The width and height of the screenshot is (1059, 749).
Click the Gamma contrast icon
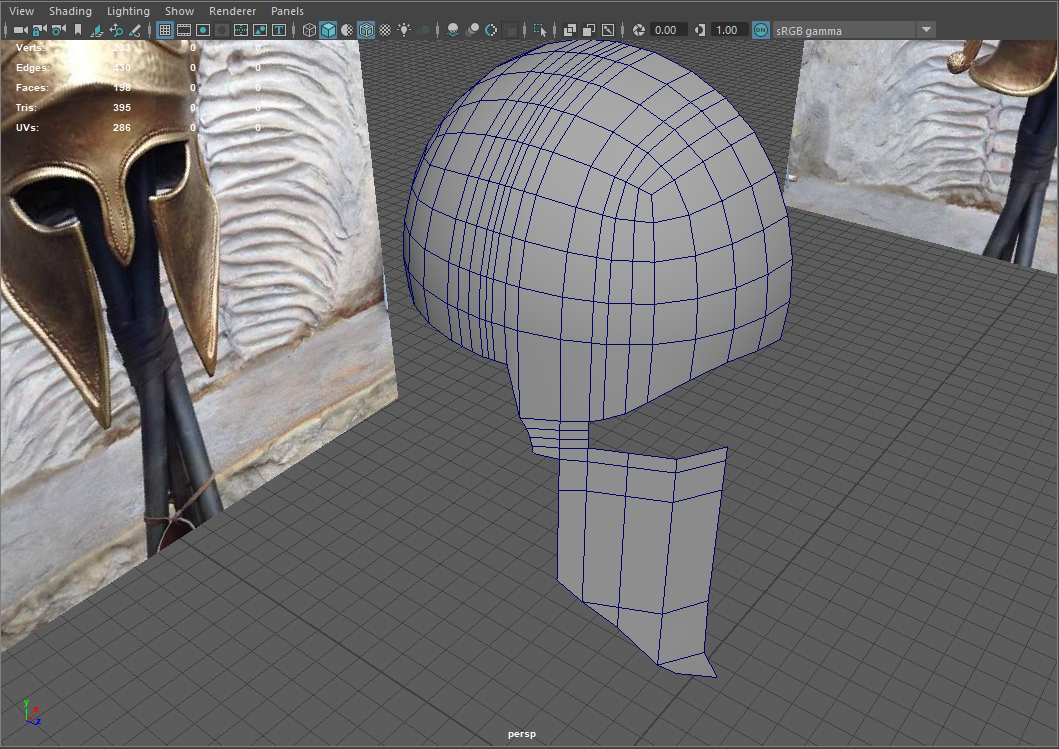(700, 30)
